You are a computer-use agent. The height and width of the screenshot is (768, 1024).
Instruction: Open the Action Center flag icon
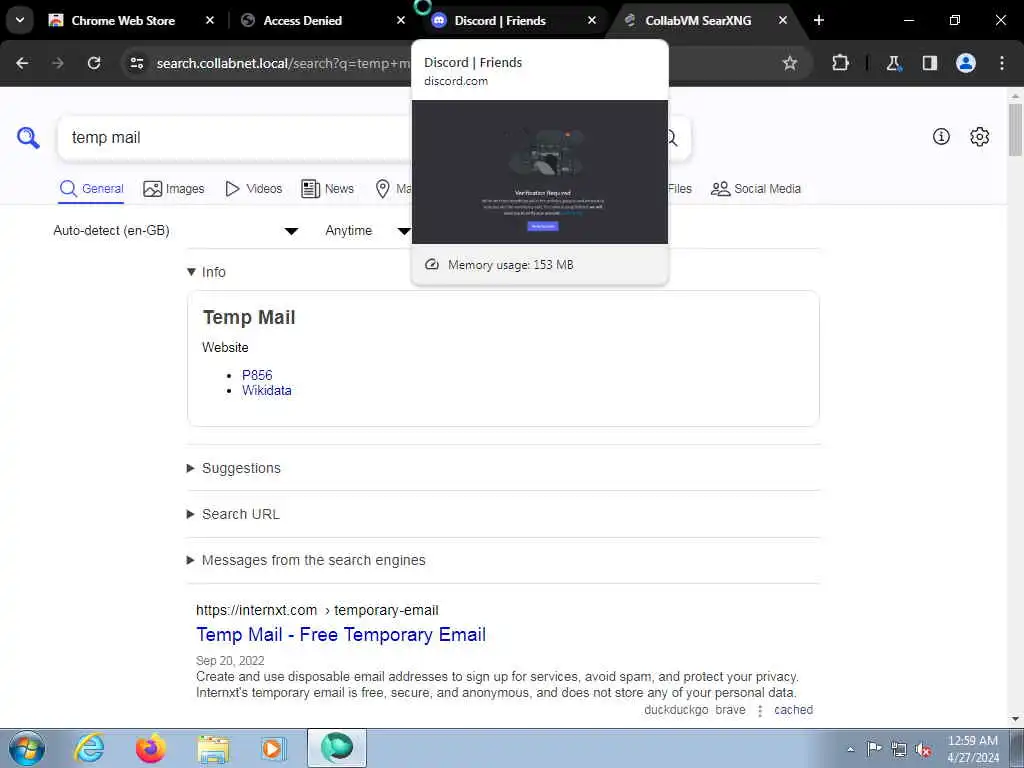(874, 749)
